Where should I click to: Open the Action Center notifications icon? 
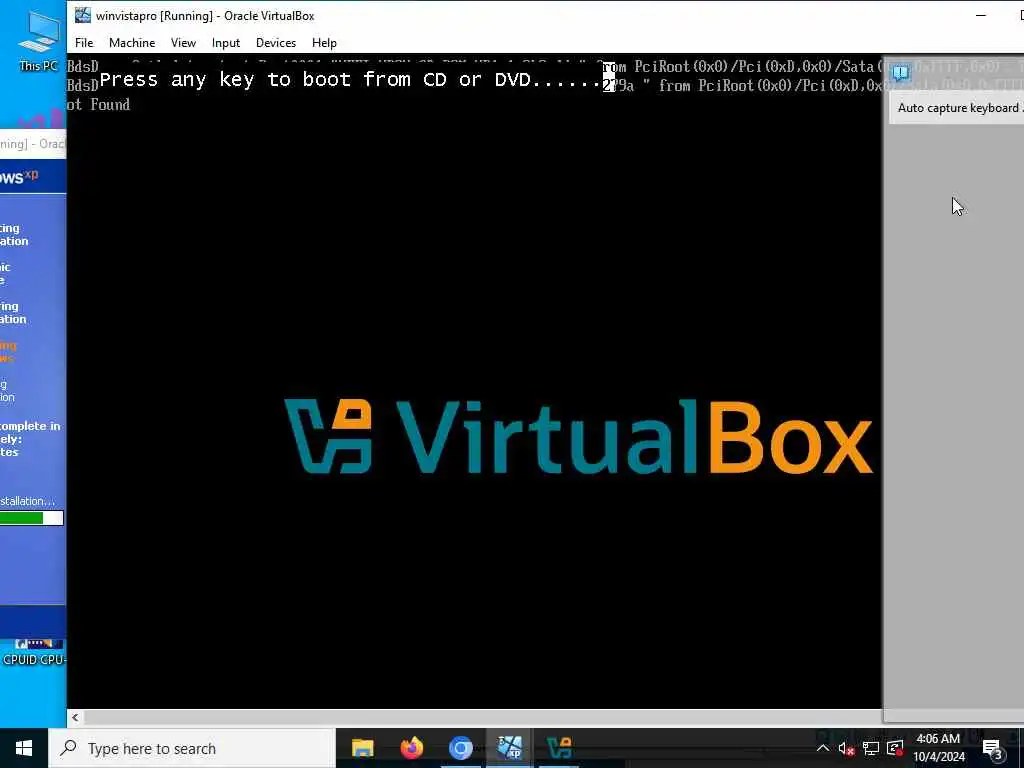pos(992,748)
